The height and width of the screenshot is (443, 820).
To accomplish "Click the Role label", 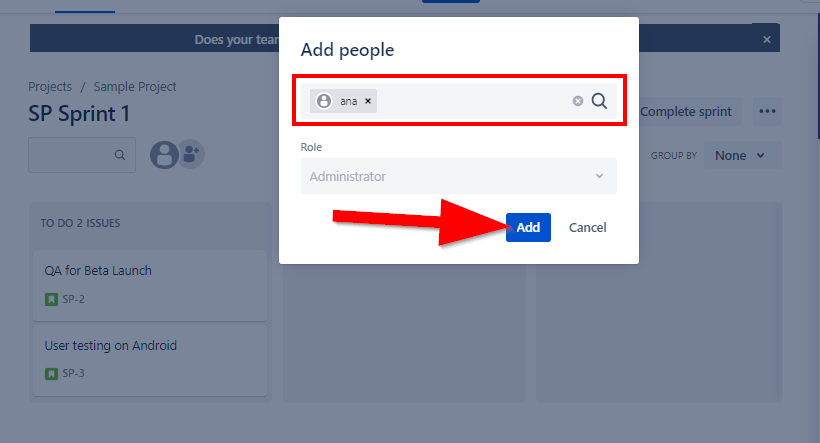I will tap(311, 147).
